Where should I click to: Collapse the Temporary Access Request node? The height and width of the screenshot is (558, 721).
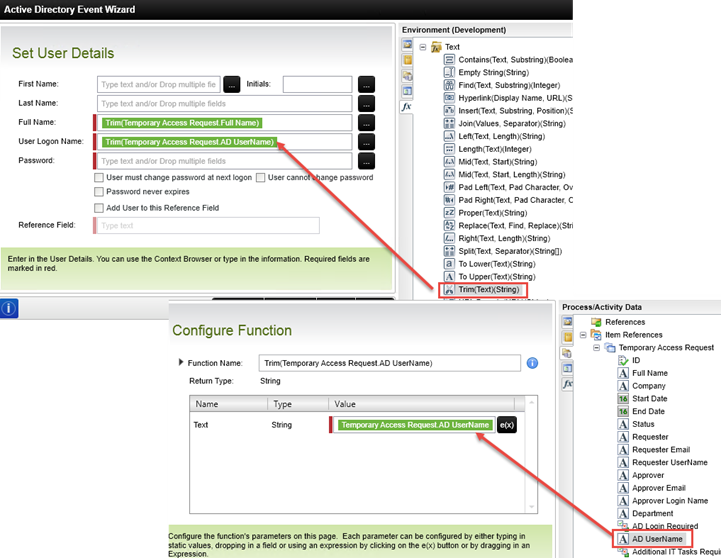[596, 348]
